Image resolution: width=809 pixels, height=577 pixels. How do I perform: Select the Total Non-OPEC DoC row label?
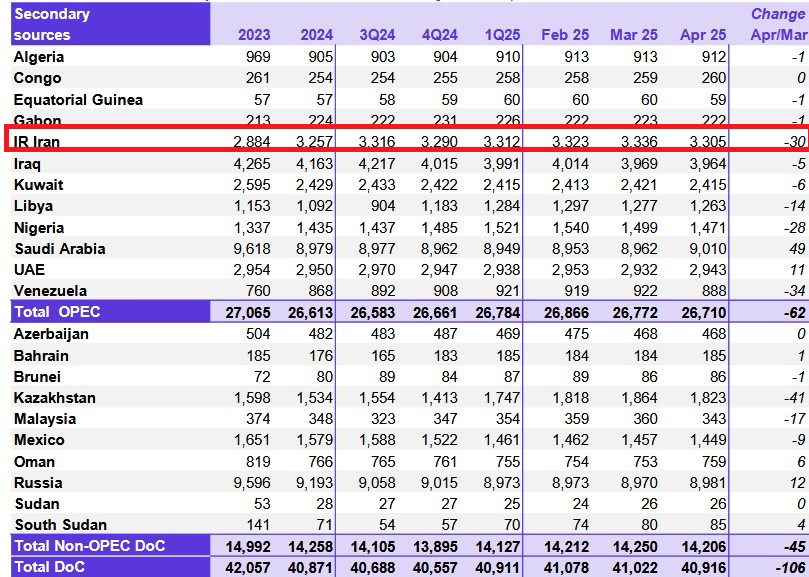[x=88, y=546]
